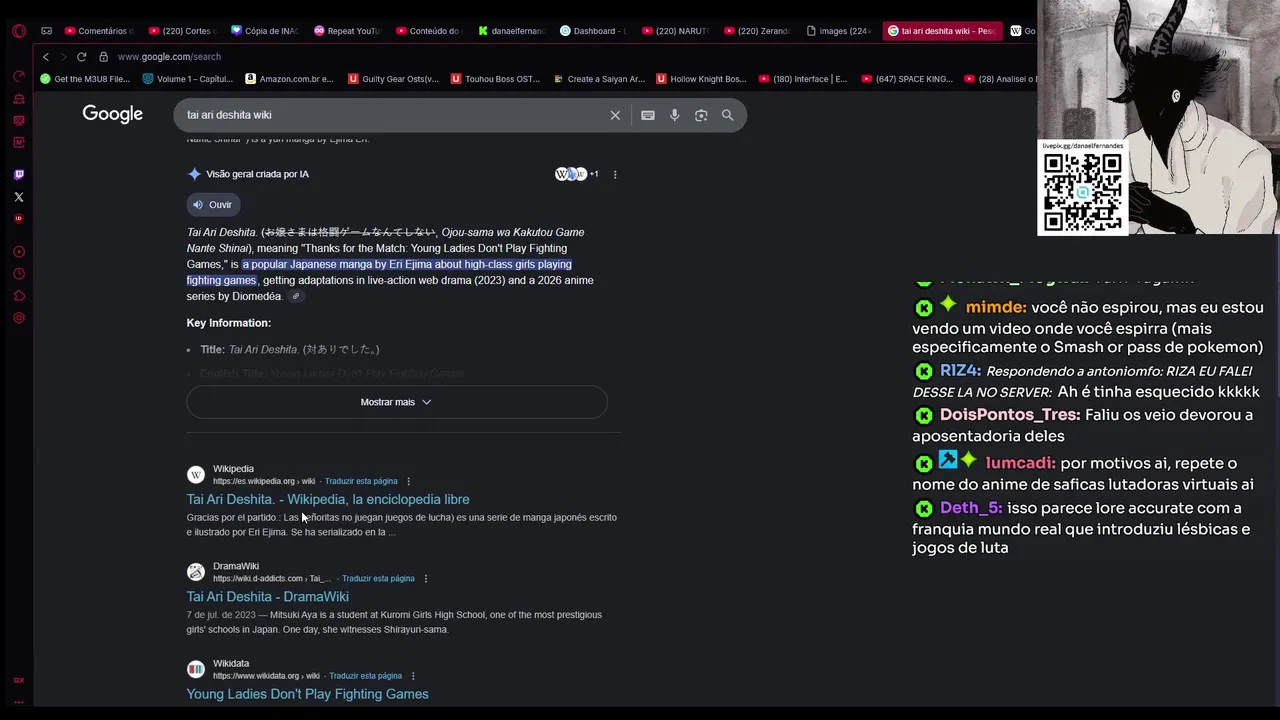Switch to the images (224x tab

(x=842, y=31)
